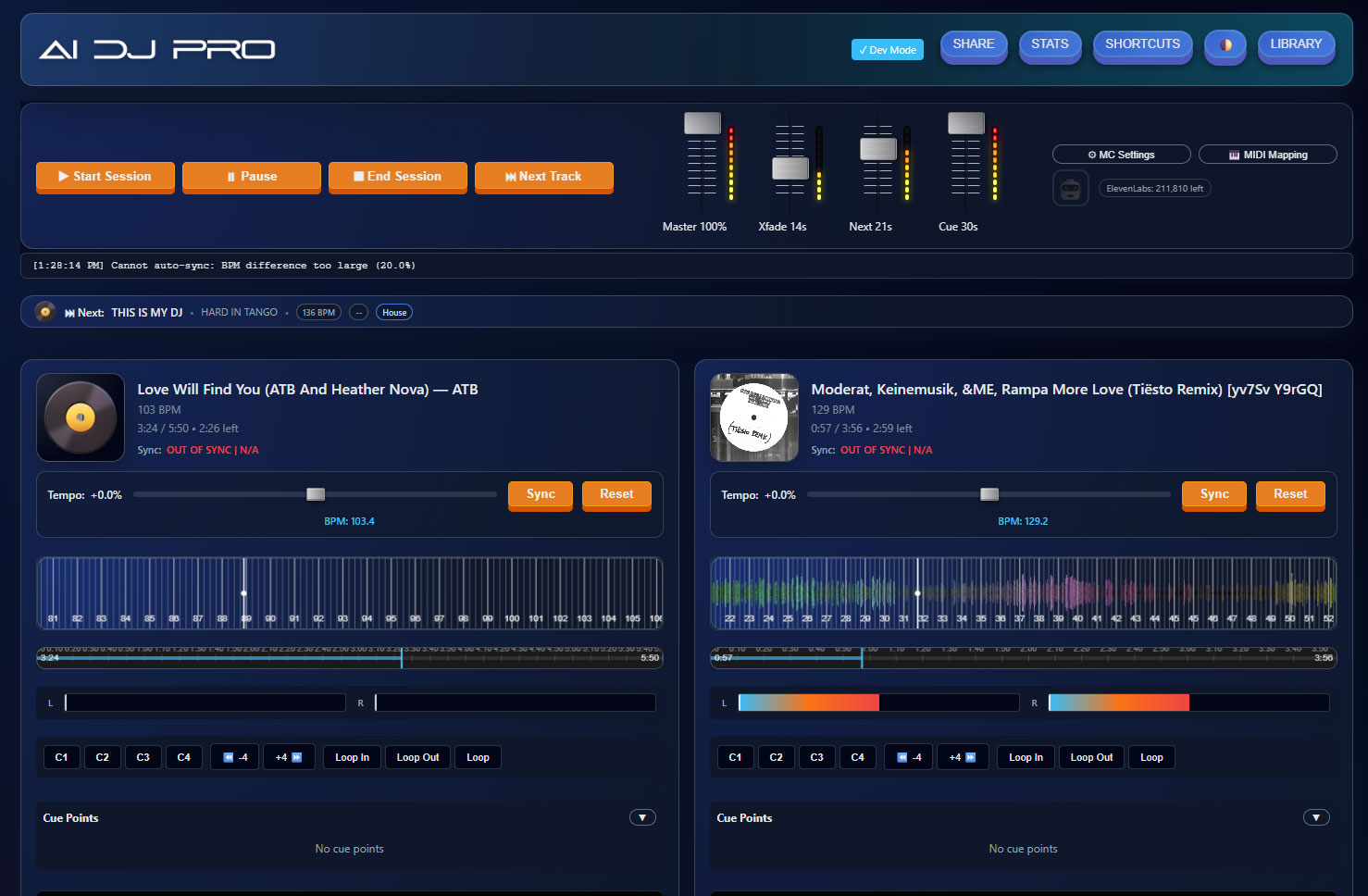This screenshot has width=1368, height=896.
Task: Open MIDI Mapping with the keyboard icon
Action: pyautogui.click(x=1267, y=155)
